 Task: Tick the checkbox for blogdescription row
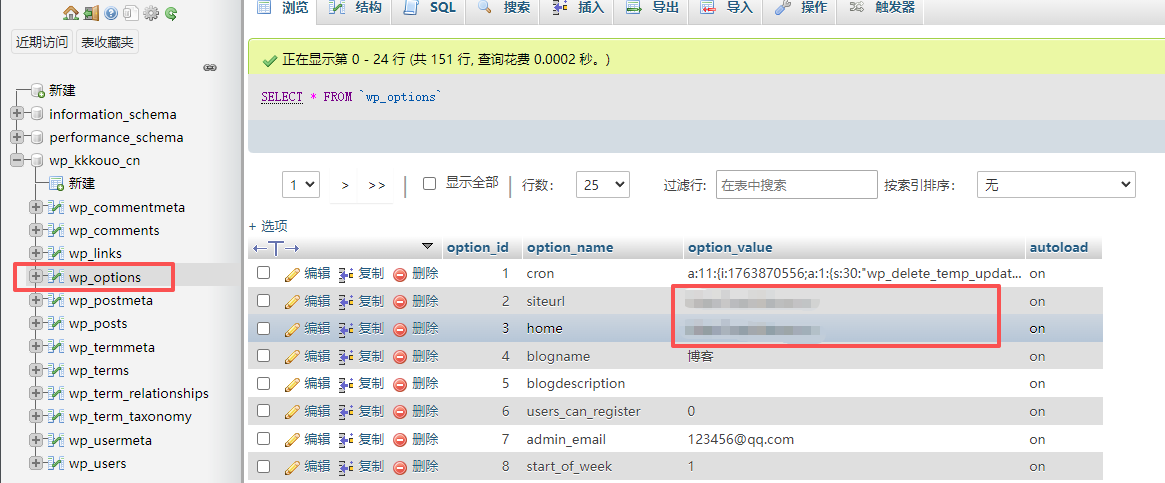264,383
